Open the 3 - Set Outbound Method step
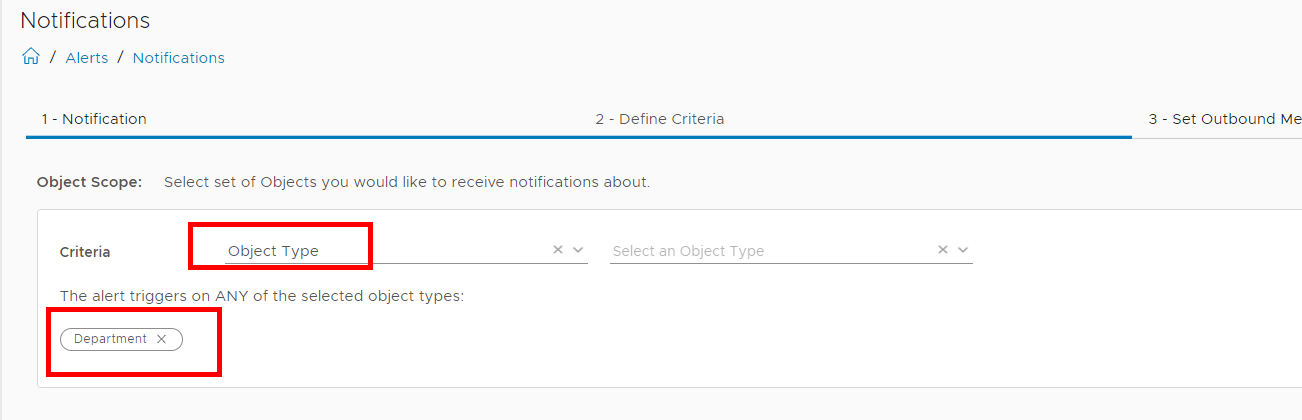1302x420 pixels. click(1225, 119)
